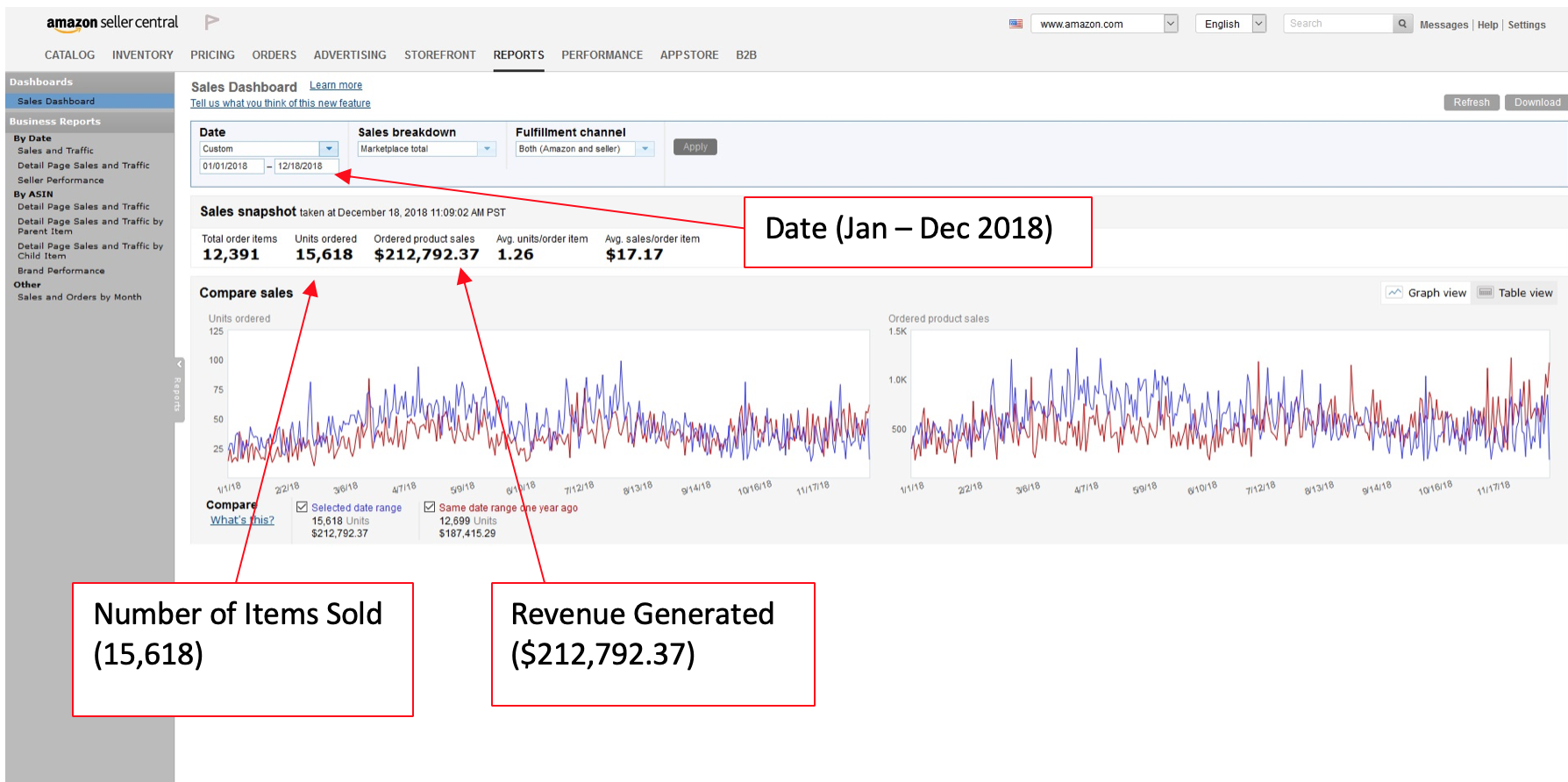The width and height of the screenshot is (1568, 782).
Task: Open the APPSTORE menu
Action: coord(689,54)
